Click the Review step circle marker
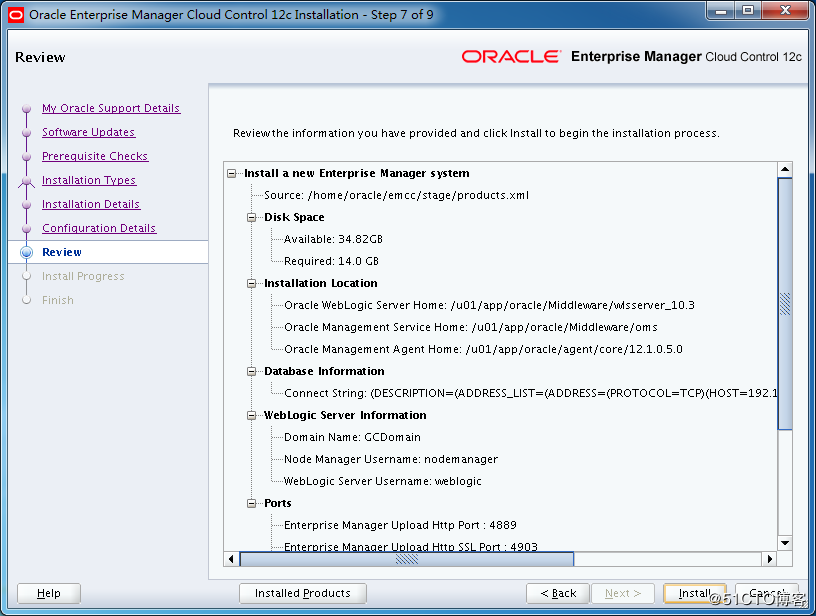816x616 pixels. point(27,252)
